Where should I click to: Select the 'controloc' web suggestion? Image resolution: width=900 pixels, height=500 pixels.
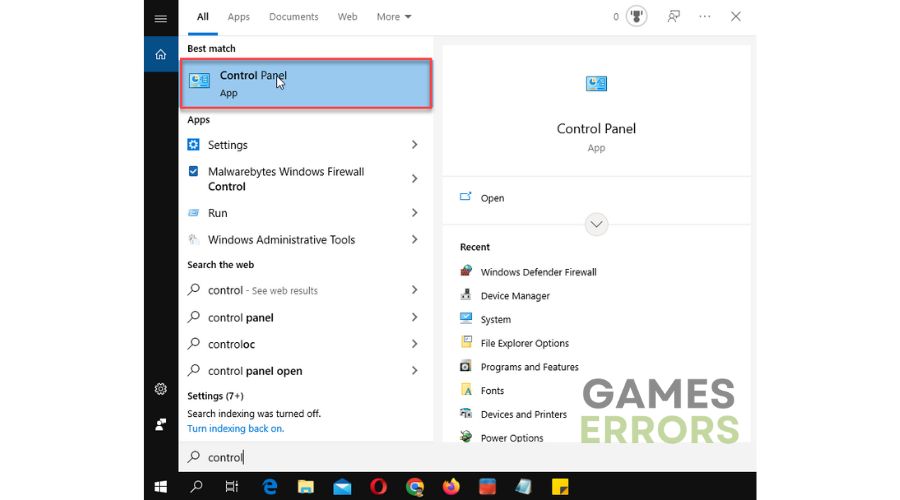coord(231,344)
